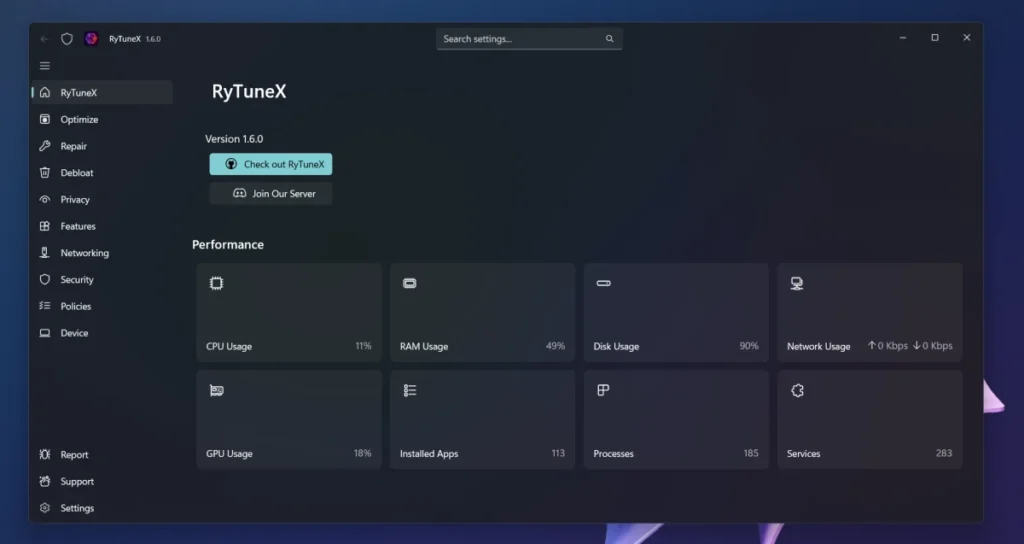Image resolution: width=1024 pixels, height=544 pixels.
Task: Click the wrench Repair icon
Action: tap(45, 146)
